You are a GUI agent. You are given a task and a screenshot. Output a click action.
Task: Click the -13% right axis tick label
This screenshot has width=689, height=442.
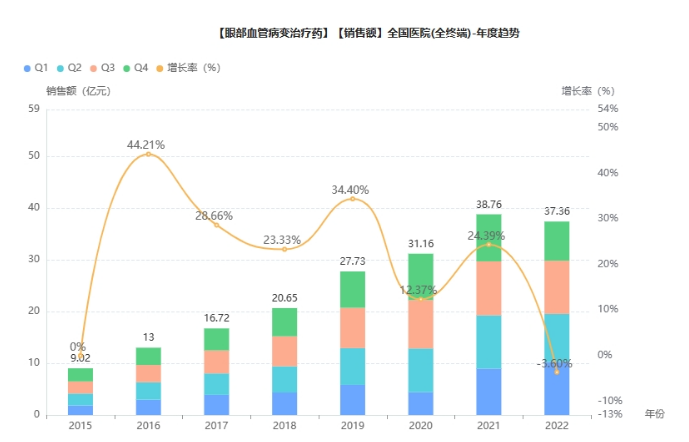610,414
